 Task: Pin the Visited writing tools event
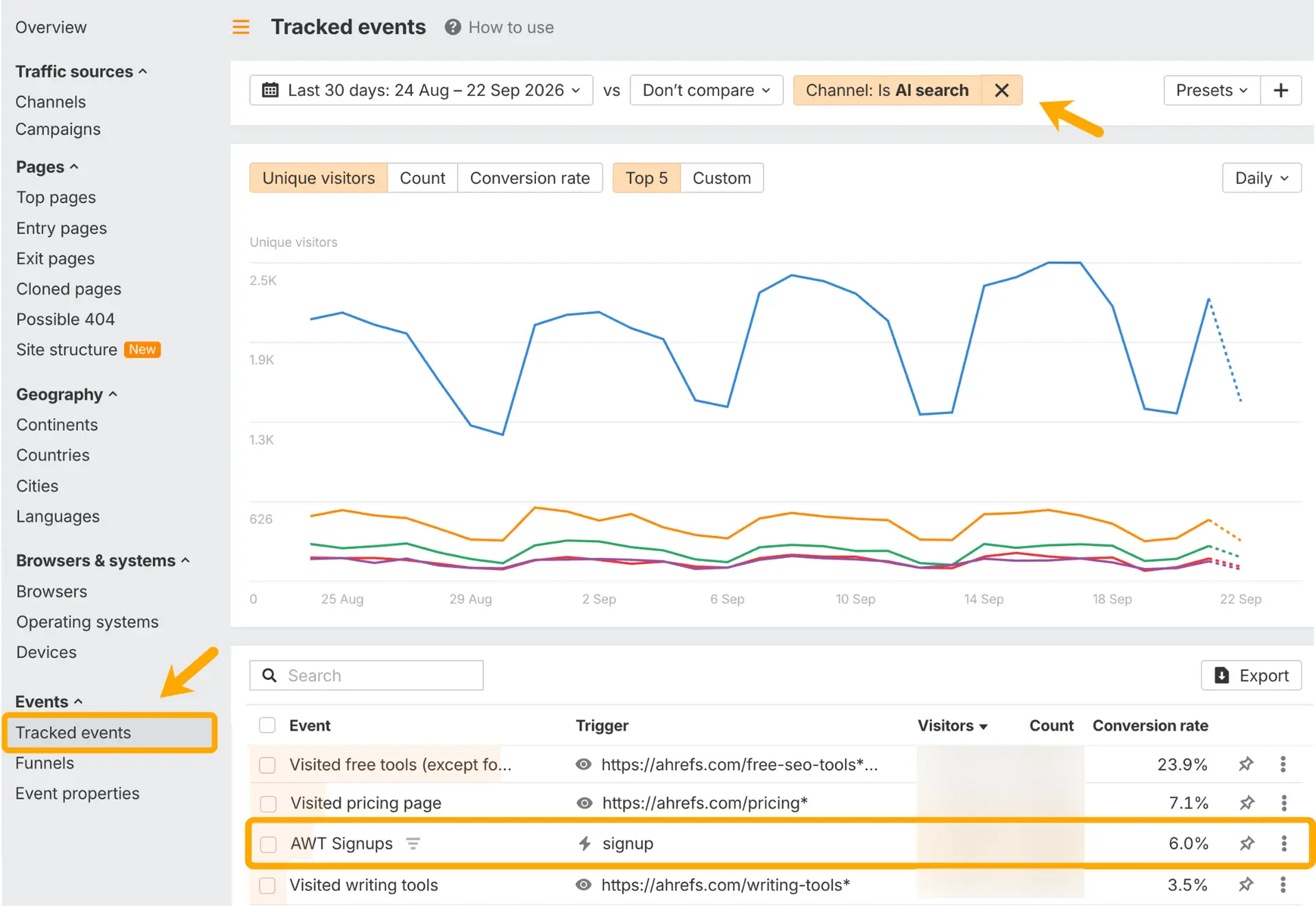pyautogui.click(x=1246, y=885)
